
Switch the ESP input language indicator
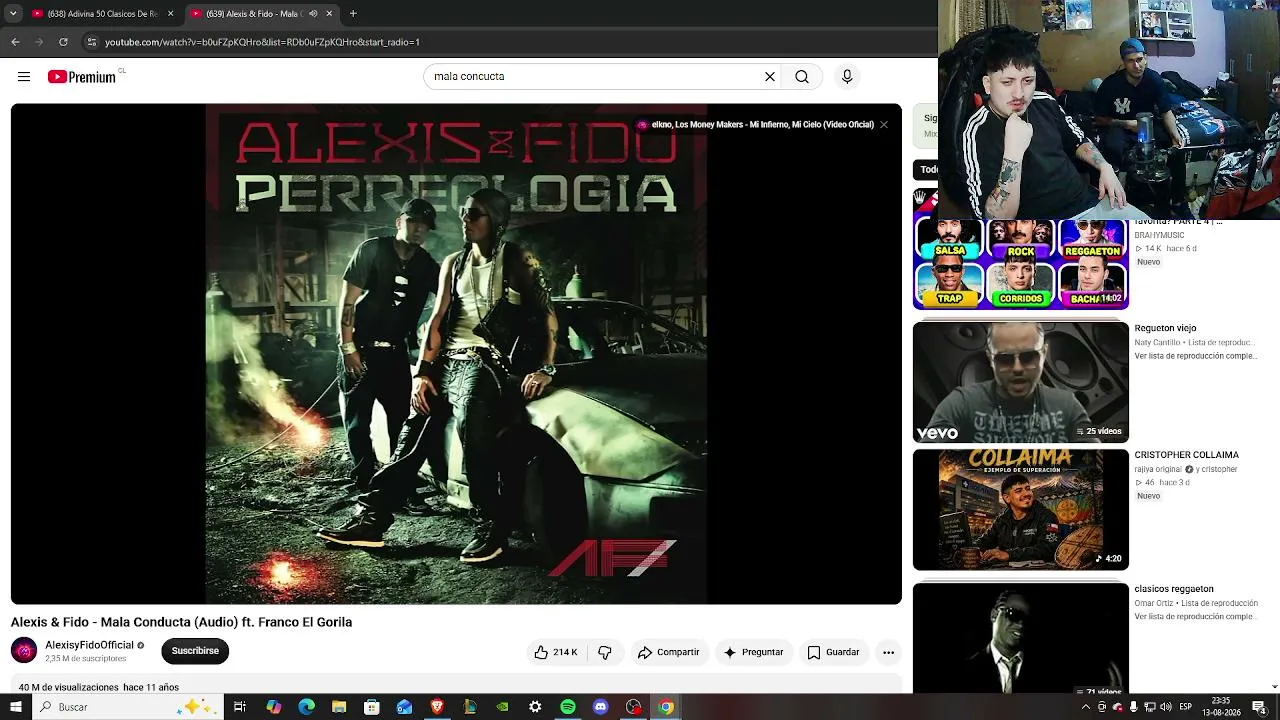click(1186, 707)
